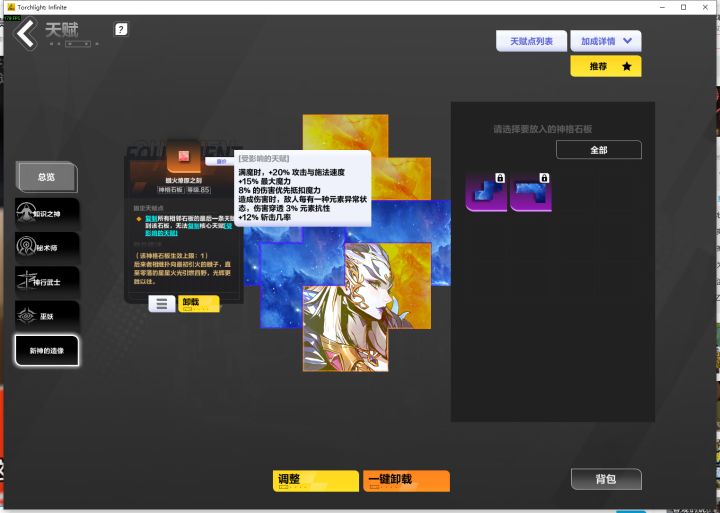Open the hamburger menu beside 卸载
The height and width of the screenshot is (513, 720).
(162, 304)
